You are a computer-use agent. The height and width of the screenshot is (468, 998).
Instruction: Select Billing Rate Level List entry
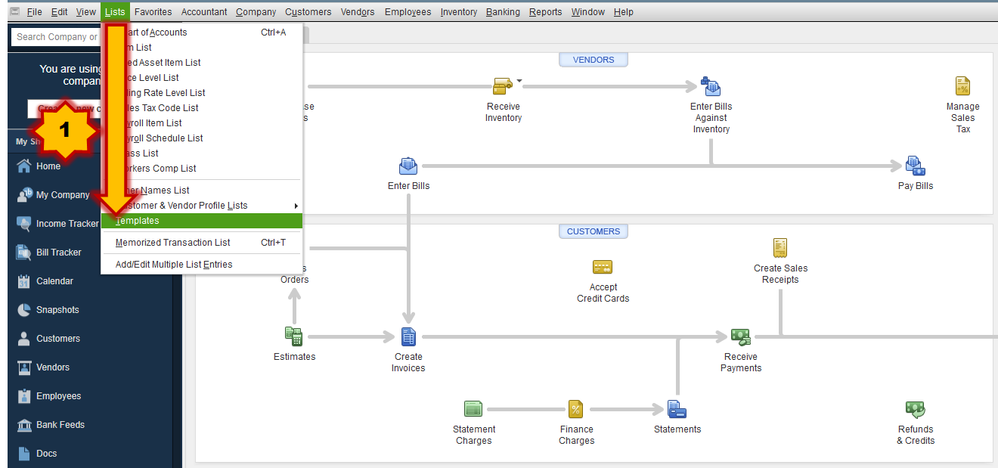[202, 93]
